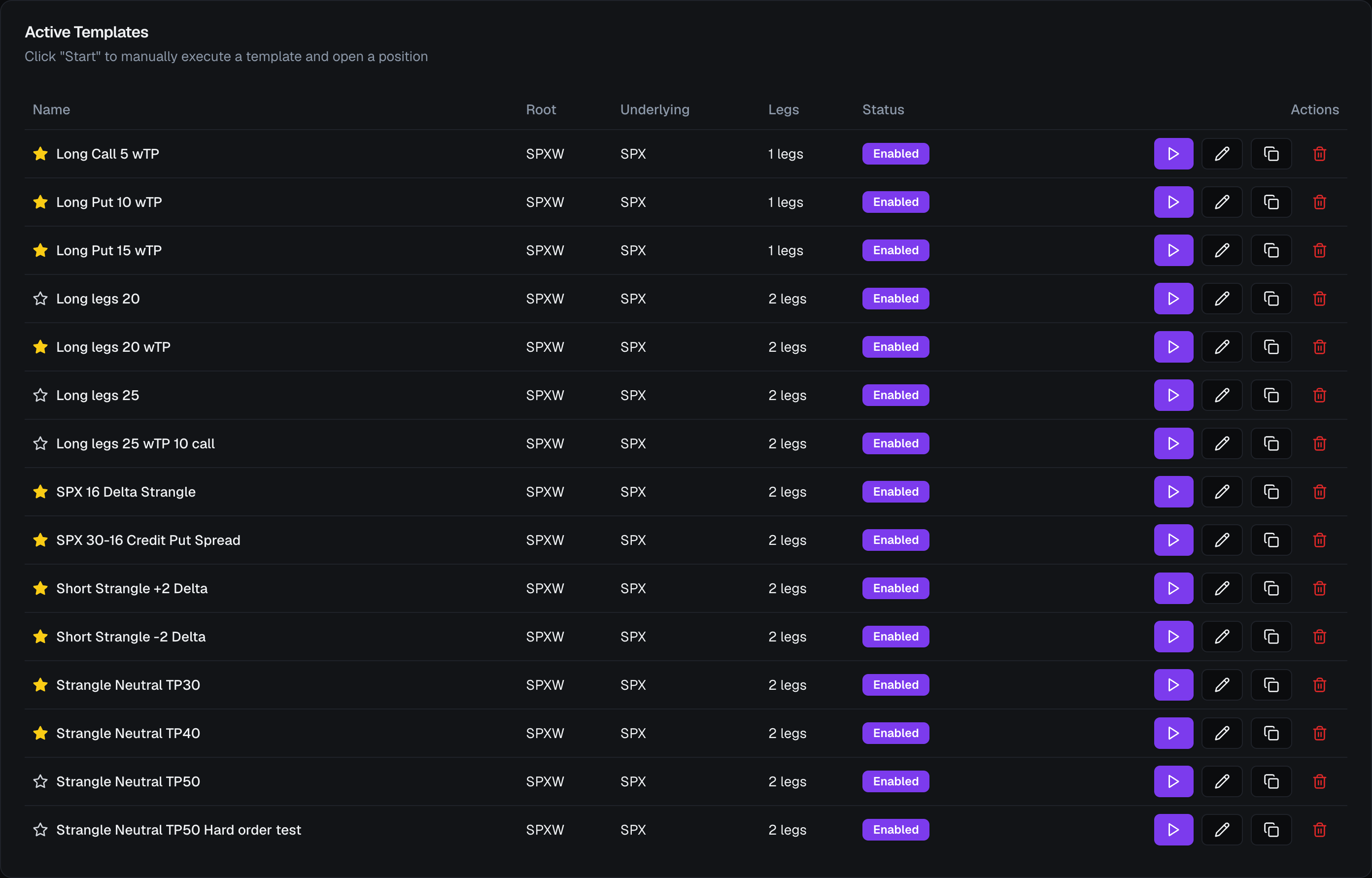The height and width of the screenshot is (878, 1372).
Task: Edit Long legs 25 wTP 10 call template
Action: (x=1222, y=443)
